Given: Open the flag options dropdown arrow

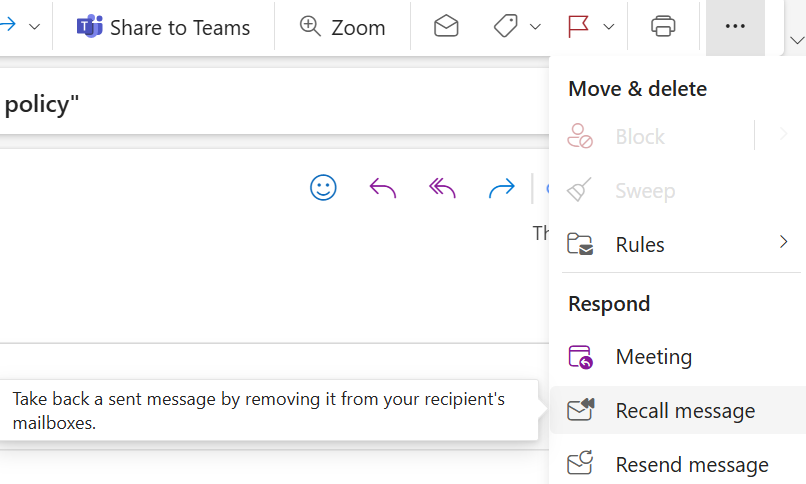Looking at the screenshot, I should 609,27.
